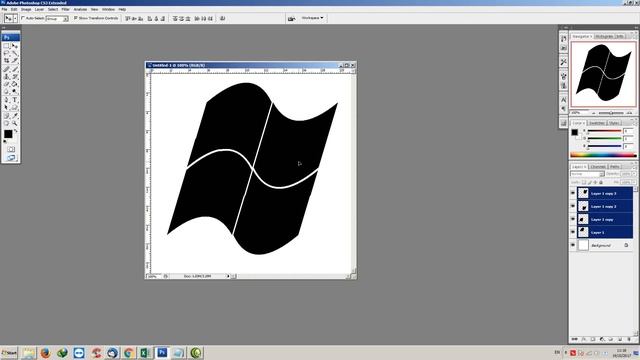The width and height of the screenshot is (640, 360).
Task: Click the Navigator zoom slider
Action: coord(611,113)
